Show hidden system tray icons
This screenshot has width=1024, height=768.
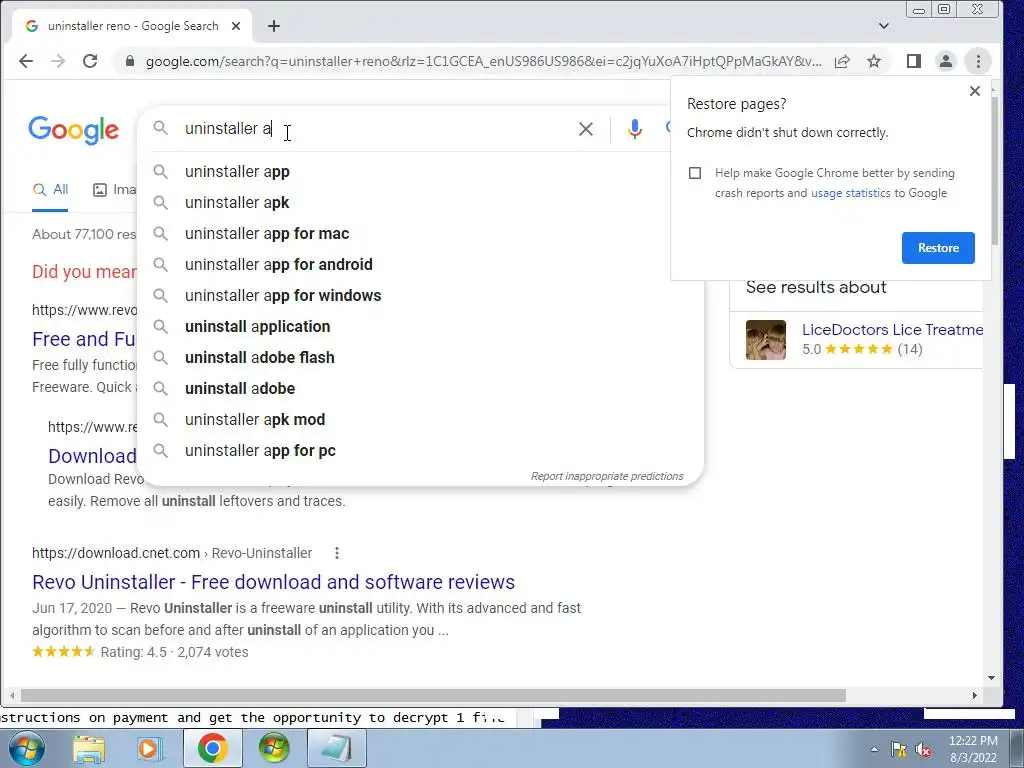(874, 749)
